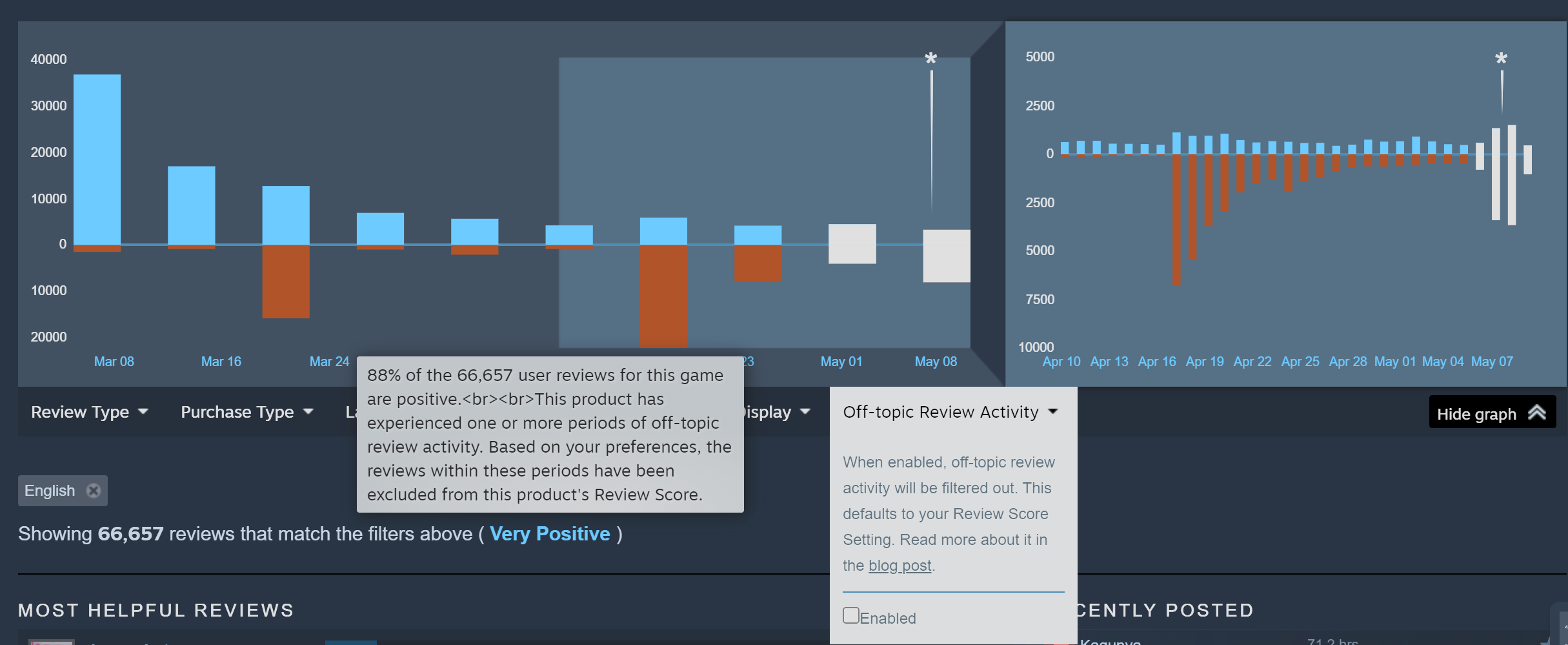
Task: Click the asterisk marker on the right graph
Action: click(1502, 59)
